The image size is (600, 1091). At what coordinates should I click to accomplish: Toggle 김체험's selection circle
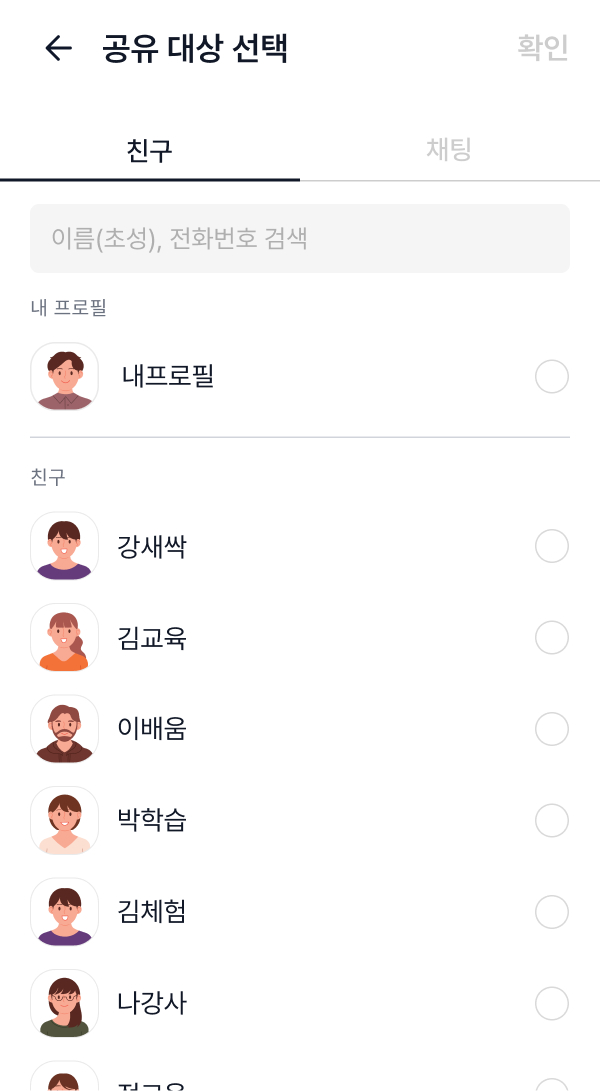[552, 911]
